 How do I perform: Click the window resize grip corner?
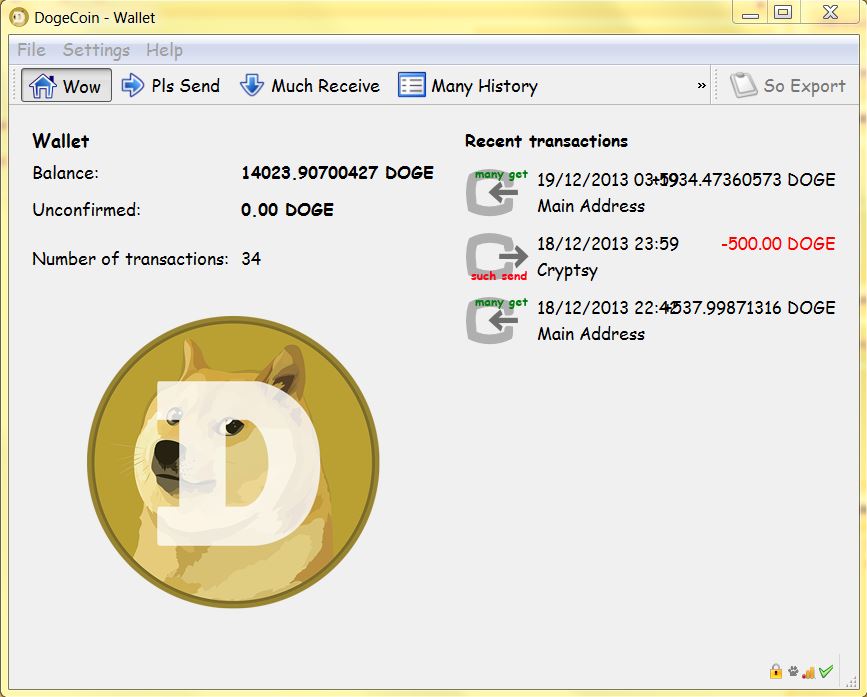[855, 686]
